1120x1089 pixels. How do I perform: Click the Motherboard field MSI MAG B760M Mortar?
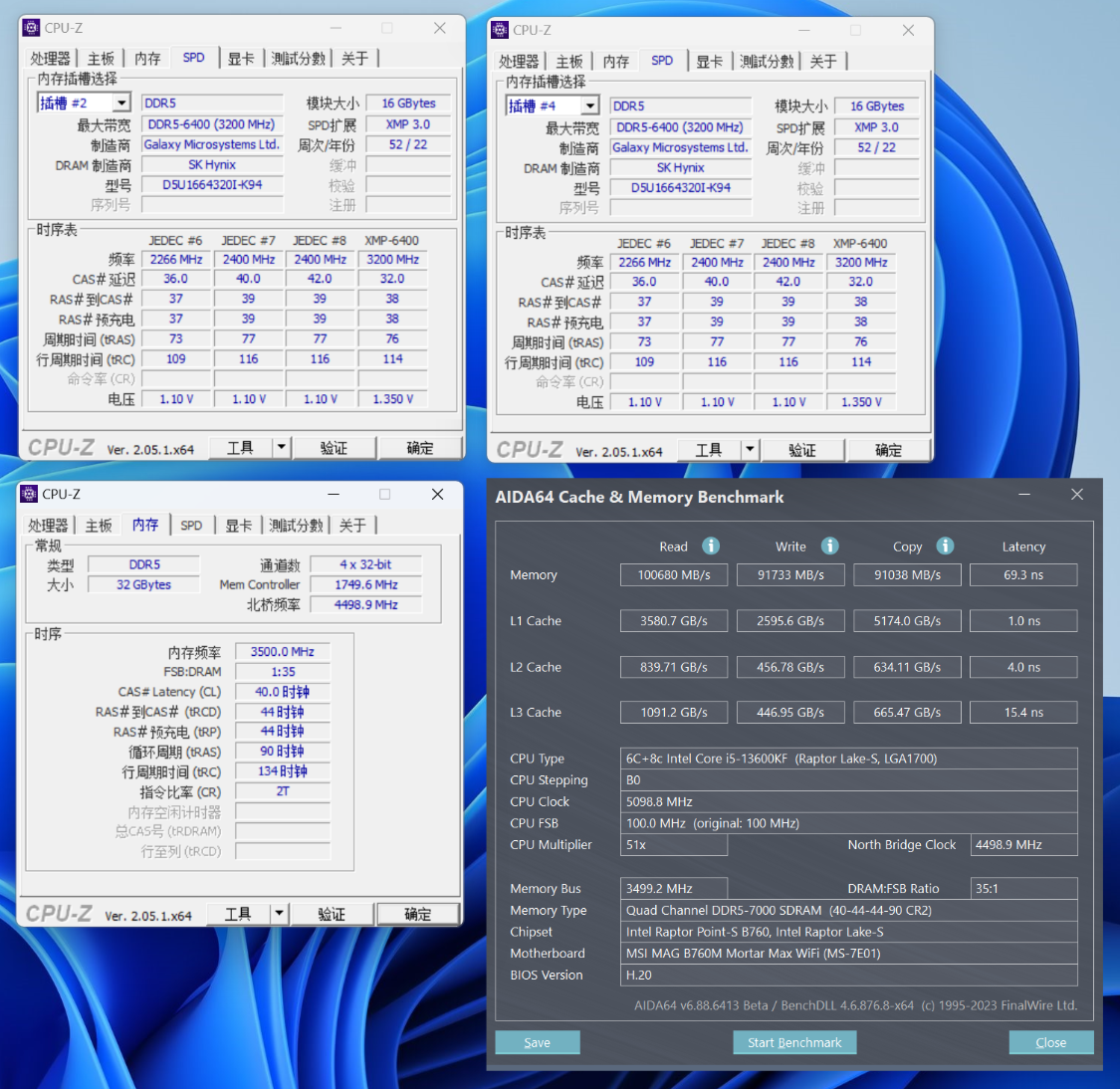coord(848,954)
